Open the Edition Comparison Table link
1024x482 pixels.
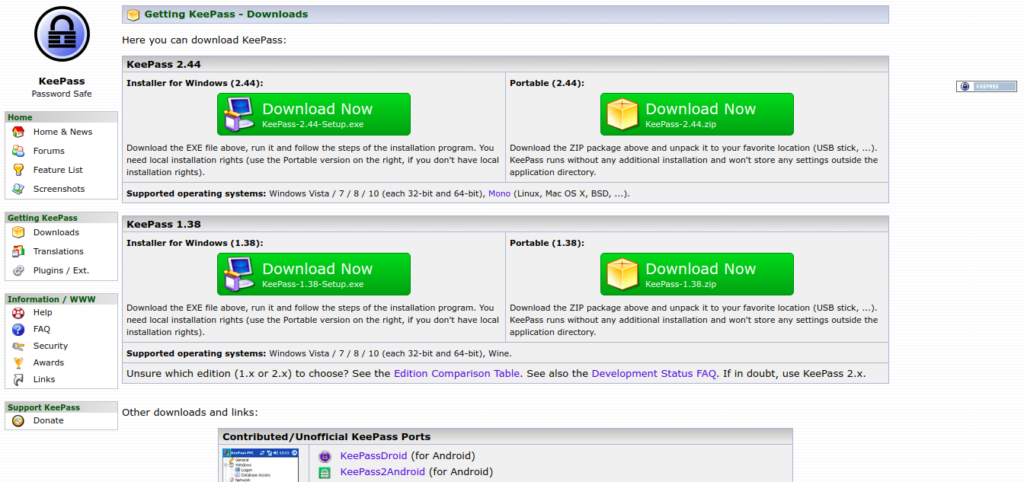tap(457, 374)
